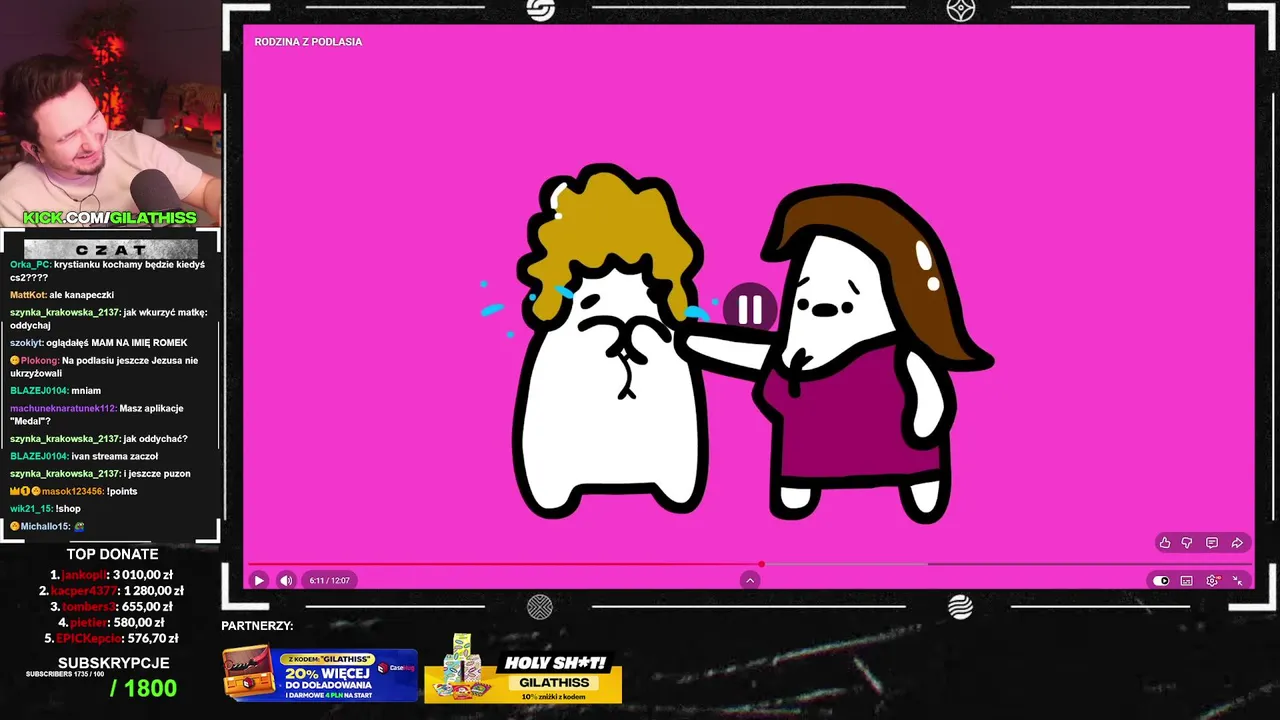The image size is (1280, 720).
Task: Select donor kacper4377 1 280,00 zł
Action: 111,591
